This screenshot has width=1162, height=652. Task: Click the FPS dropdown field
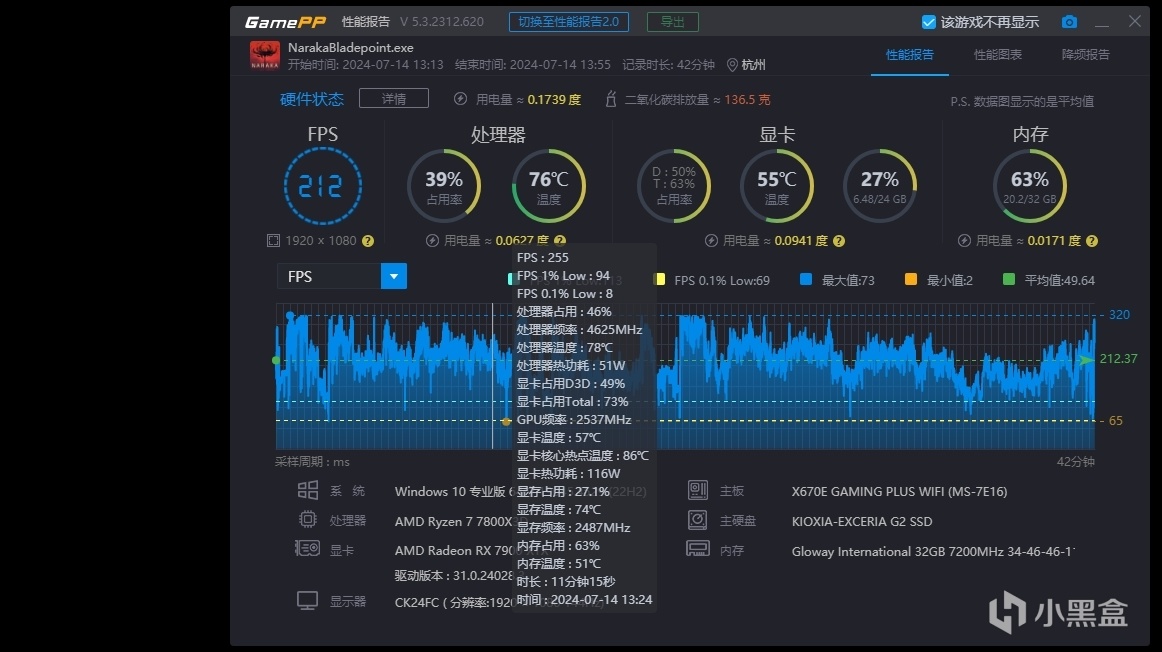coord(342,276)
